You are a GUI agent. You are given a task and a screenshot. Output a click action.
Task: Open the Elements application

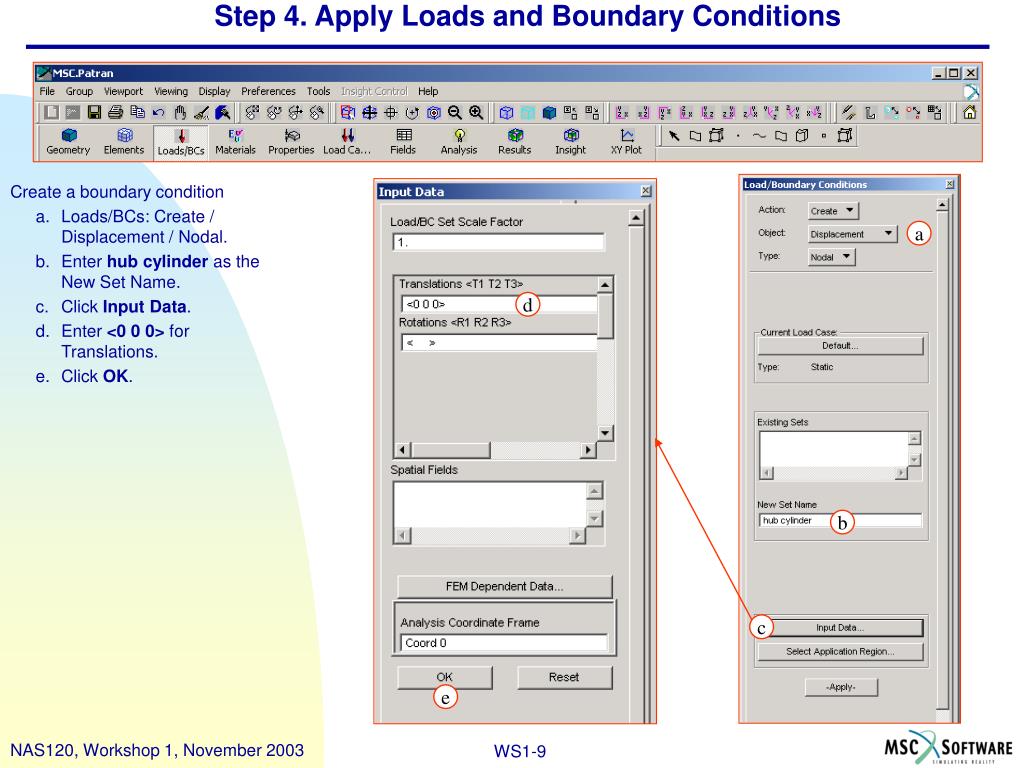point(123,142)
